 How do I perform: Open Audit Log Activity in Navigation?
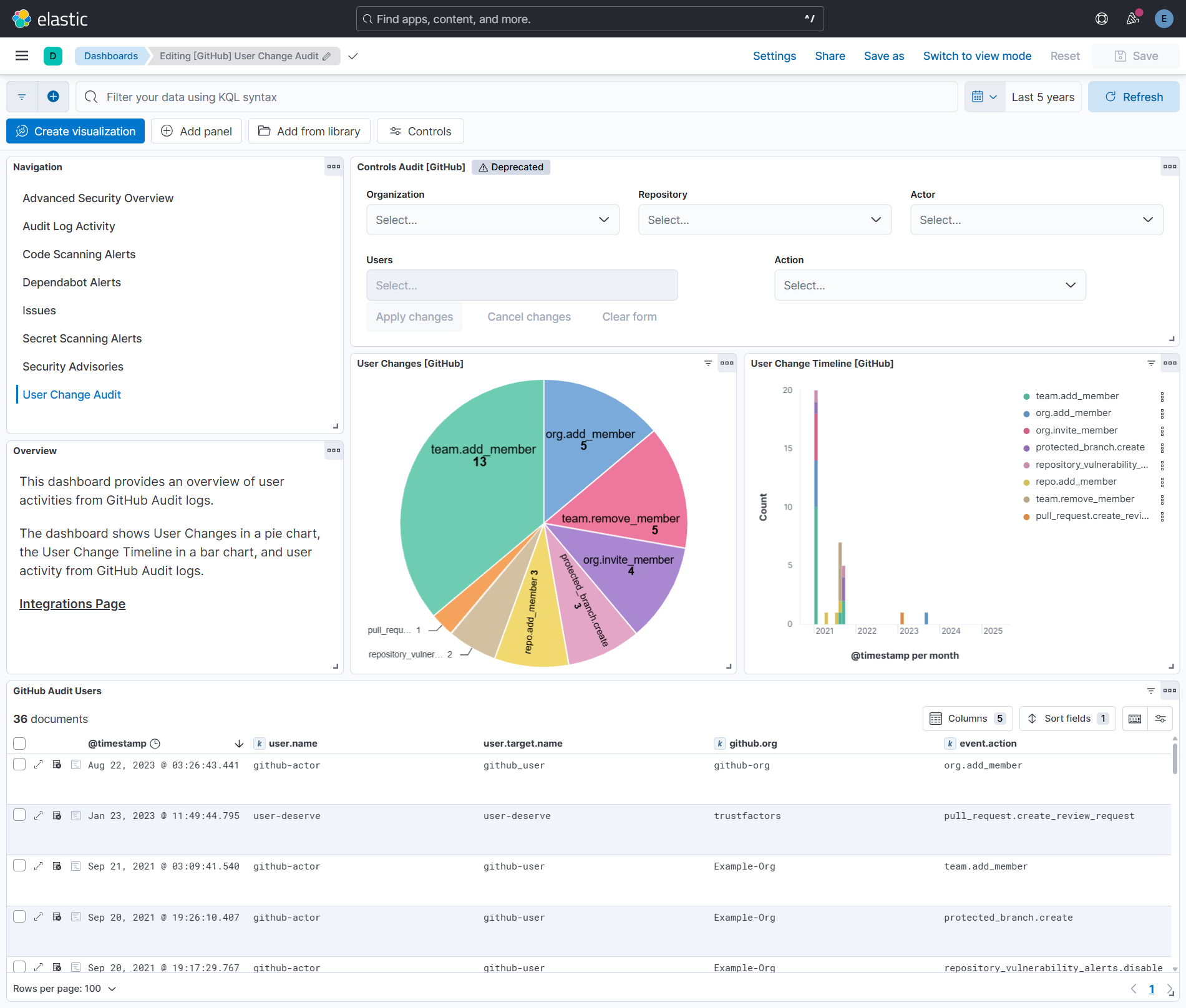click(69, 226)
